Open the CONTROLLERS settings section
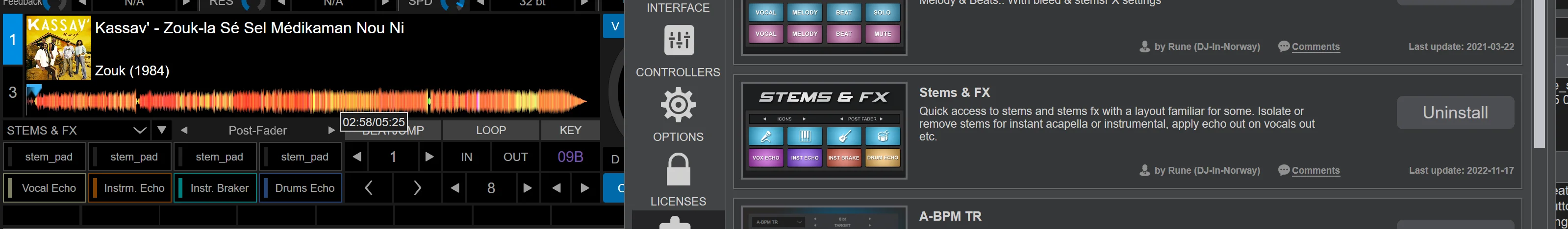 click(678, 52)
